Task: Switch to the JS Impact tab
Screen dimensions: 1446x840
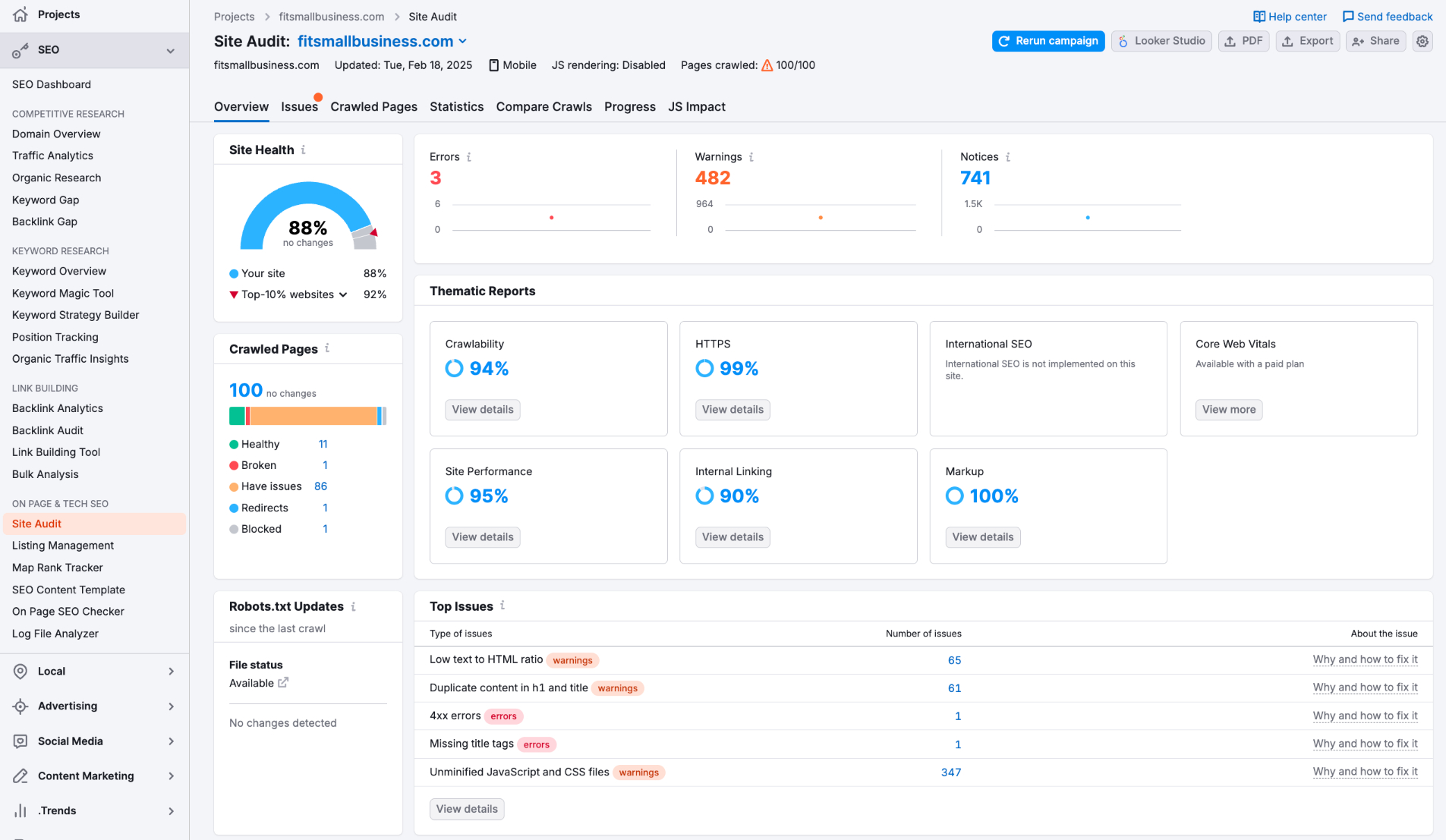Action: [x=697, y=107]
